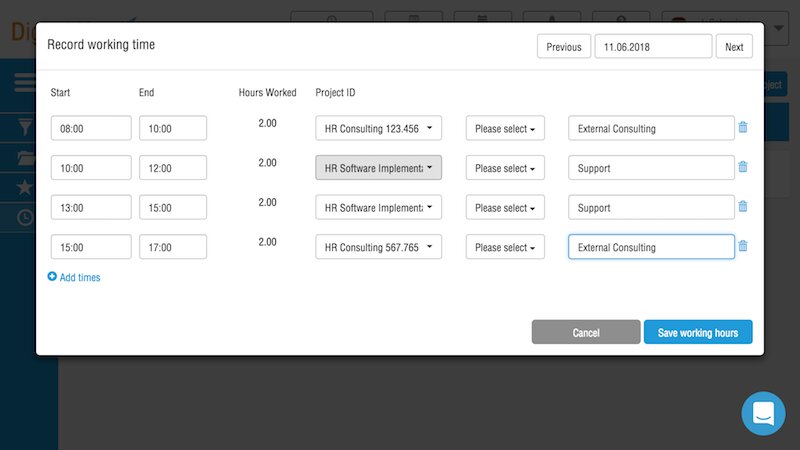
Task: Open project dropdown for the 13:00 row
Action: click(378, 207)
